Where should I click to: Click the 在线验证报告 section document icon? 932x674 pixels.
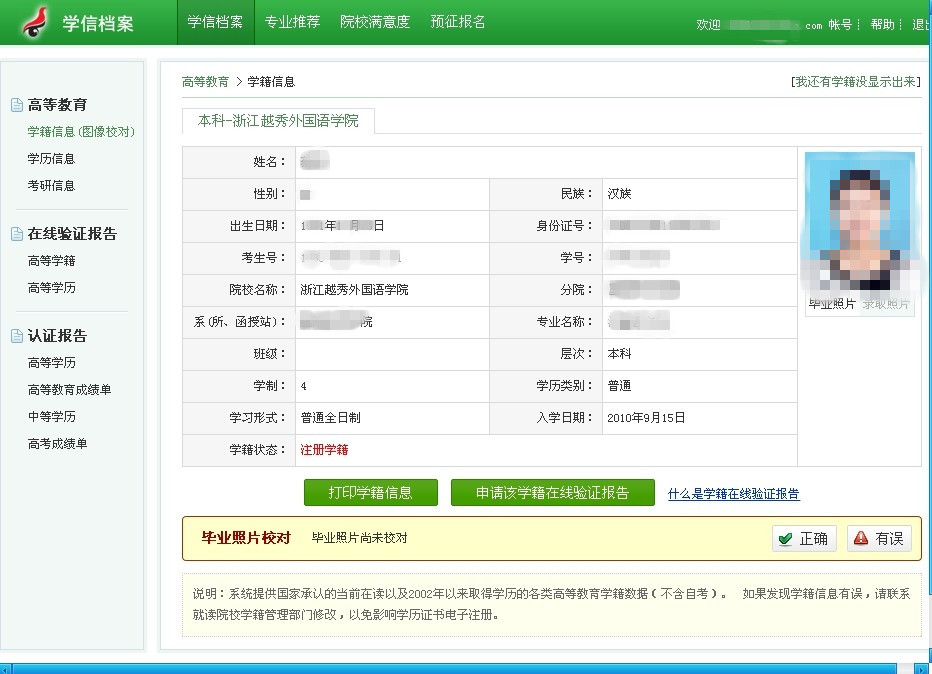[16, 234]
